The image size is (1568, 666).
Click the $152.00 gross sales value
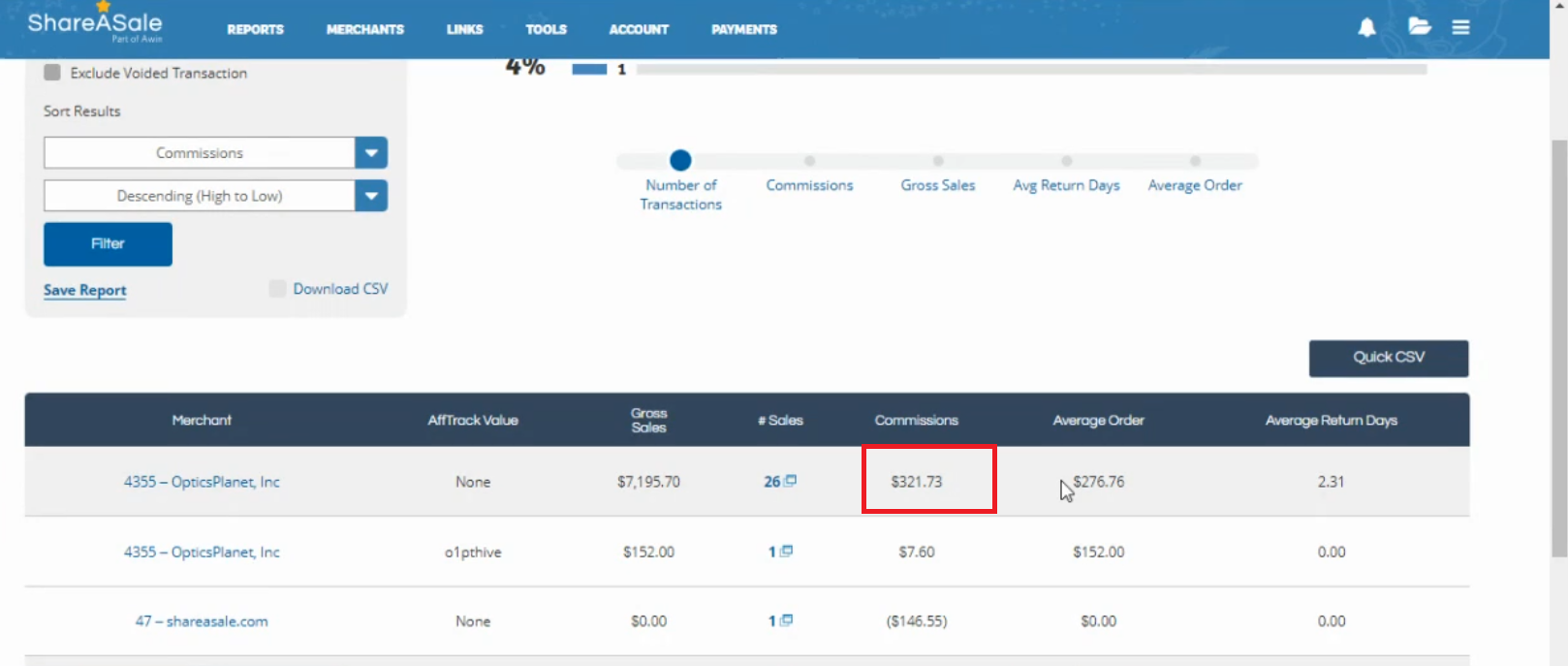pyautogui.click(x=648, y=552)
